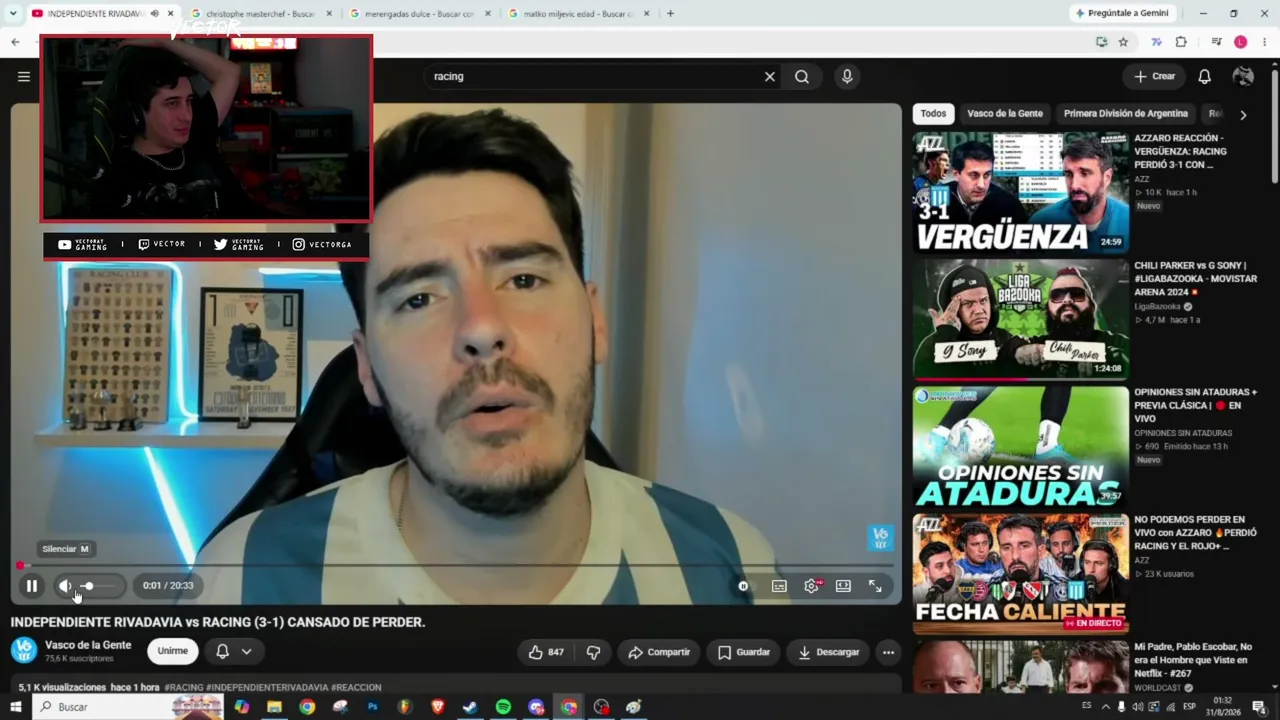Viewport: 1280px width, 720px height.
Task: Click 'Pregúntale a Gemini' button
Action: (x=1122, y=14)
